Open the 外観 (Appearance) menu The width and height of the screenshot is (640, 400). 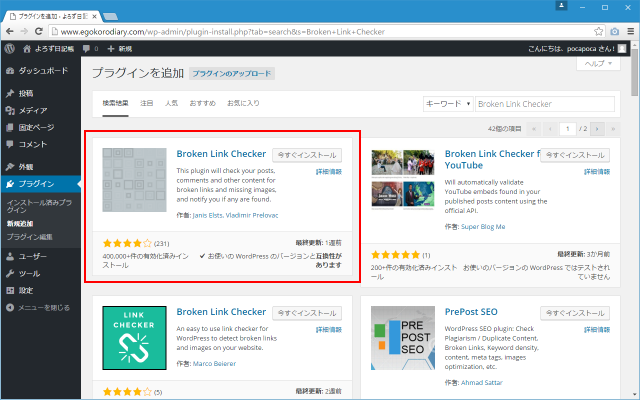(27, 167)
